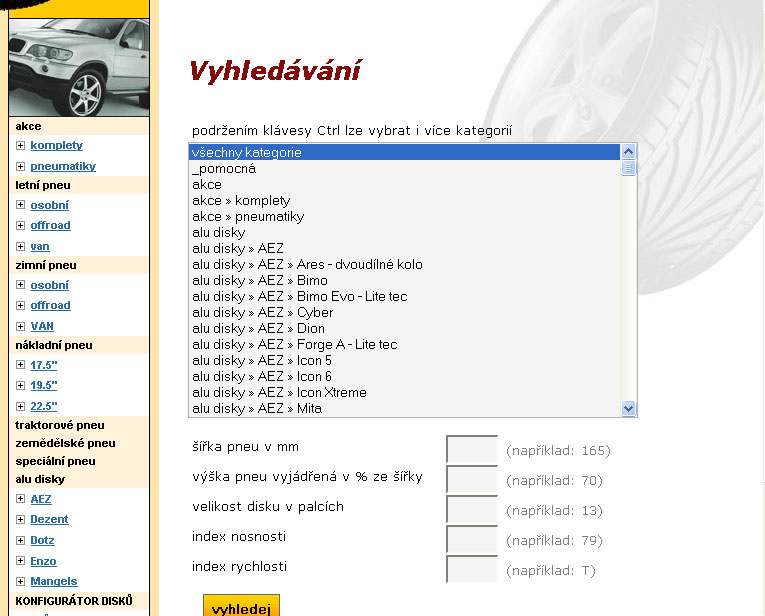Click the KONFIGURÁTOR DISKŮ heading
Image resolution: width=765 pixels, height=616 pixels.
point(74,601)
